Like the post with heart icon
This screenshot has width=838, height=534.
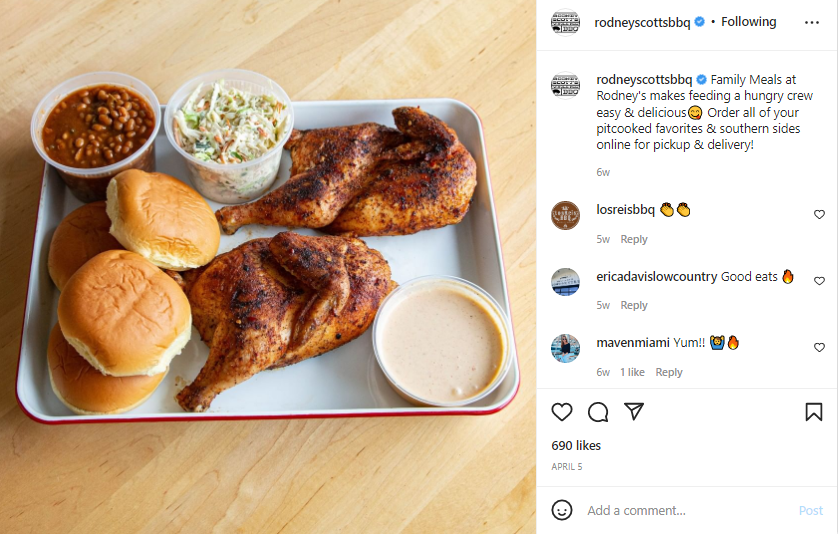point(562,412)
